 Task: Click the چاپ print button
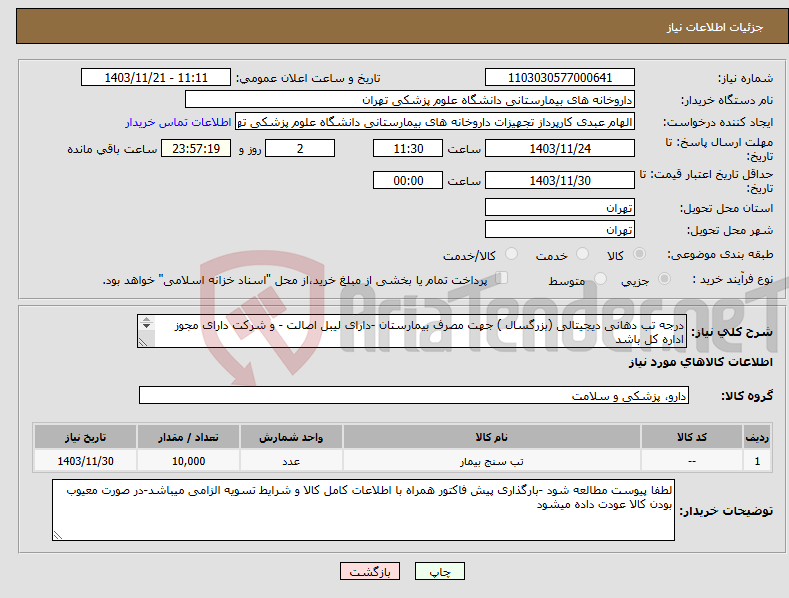440,572
